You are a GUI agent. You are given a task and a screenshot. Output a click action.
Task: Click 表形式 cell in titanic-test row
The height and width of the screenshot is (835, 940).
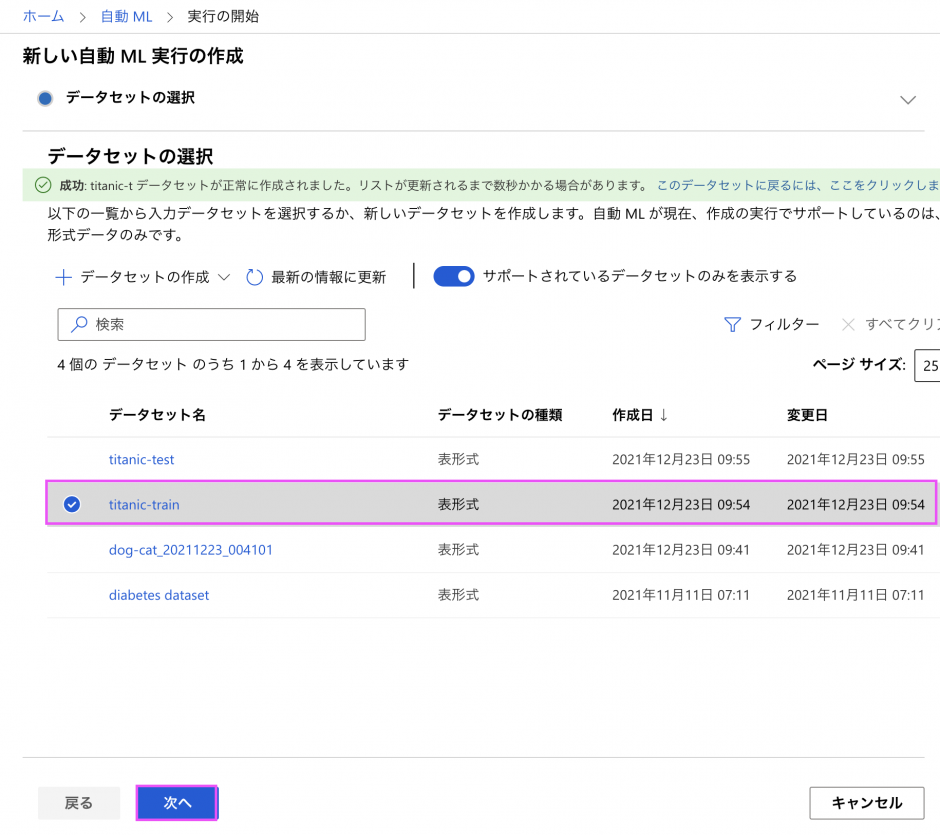(458, 460)
